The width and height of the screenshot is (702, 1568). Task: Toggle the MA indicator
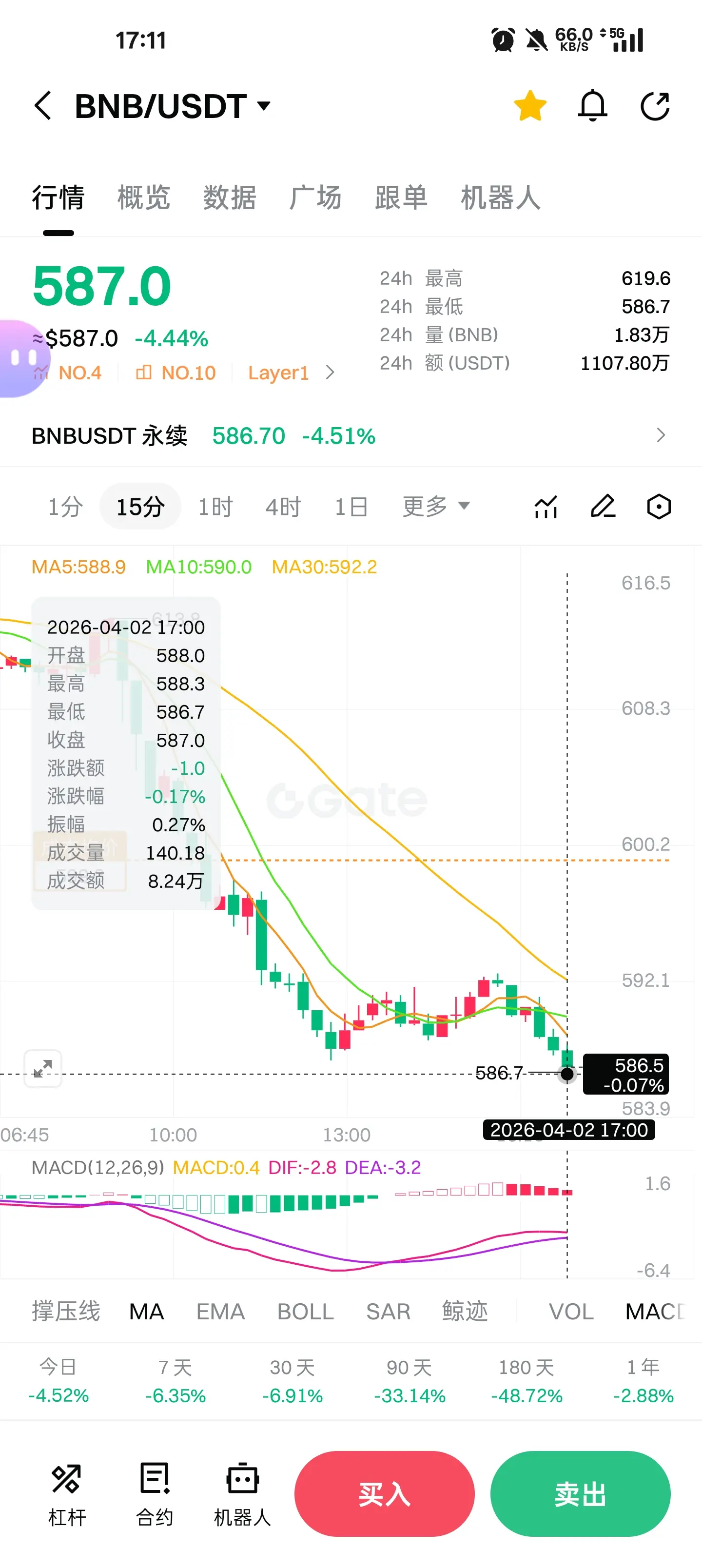click(146, 1311)
